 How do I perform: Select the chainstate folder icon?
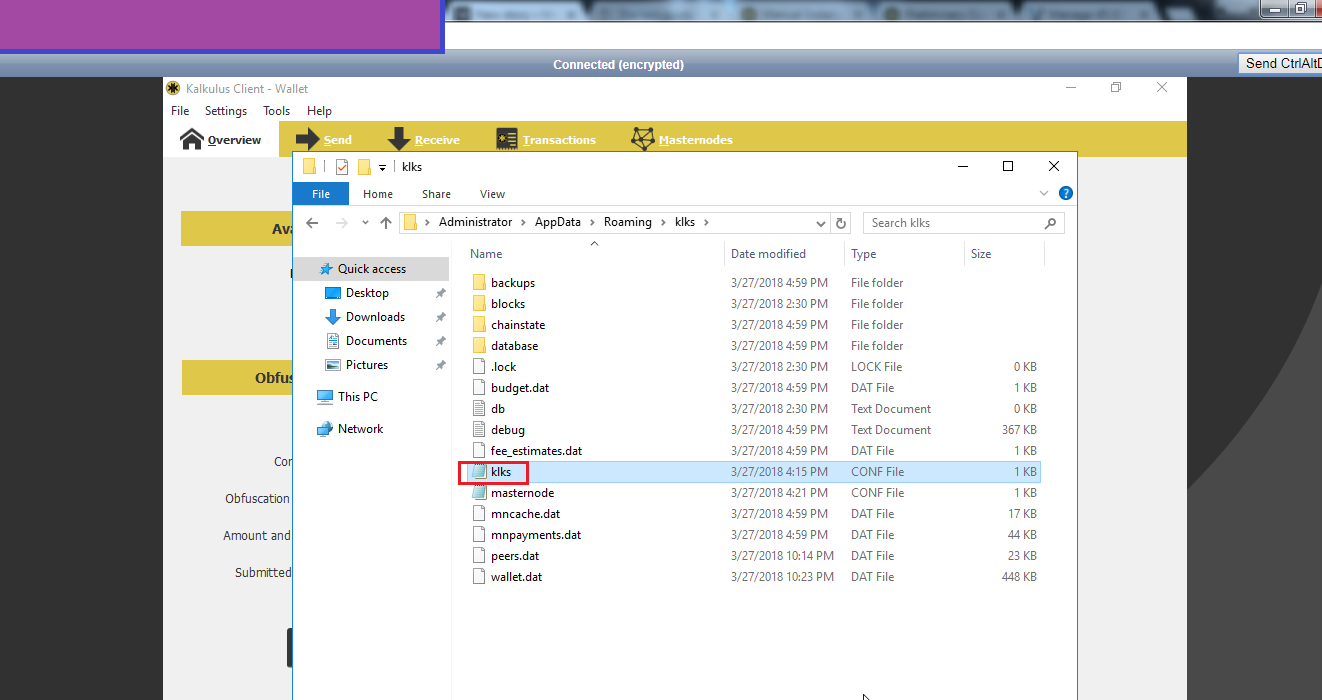(479, 325)
